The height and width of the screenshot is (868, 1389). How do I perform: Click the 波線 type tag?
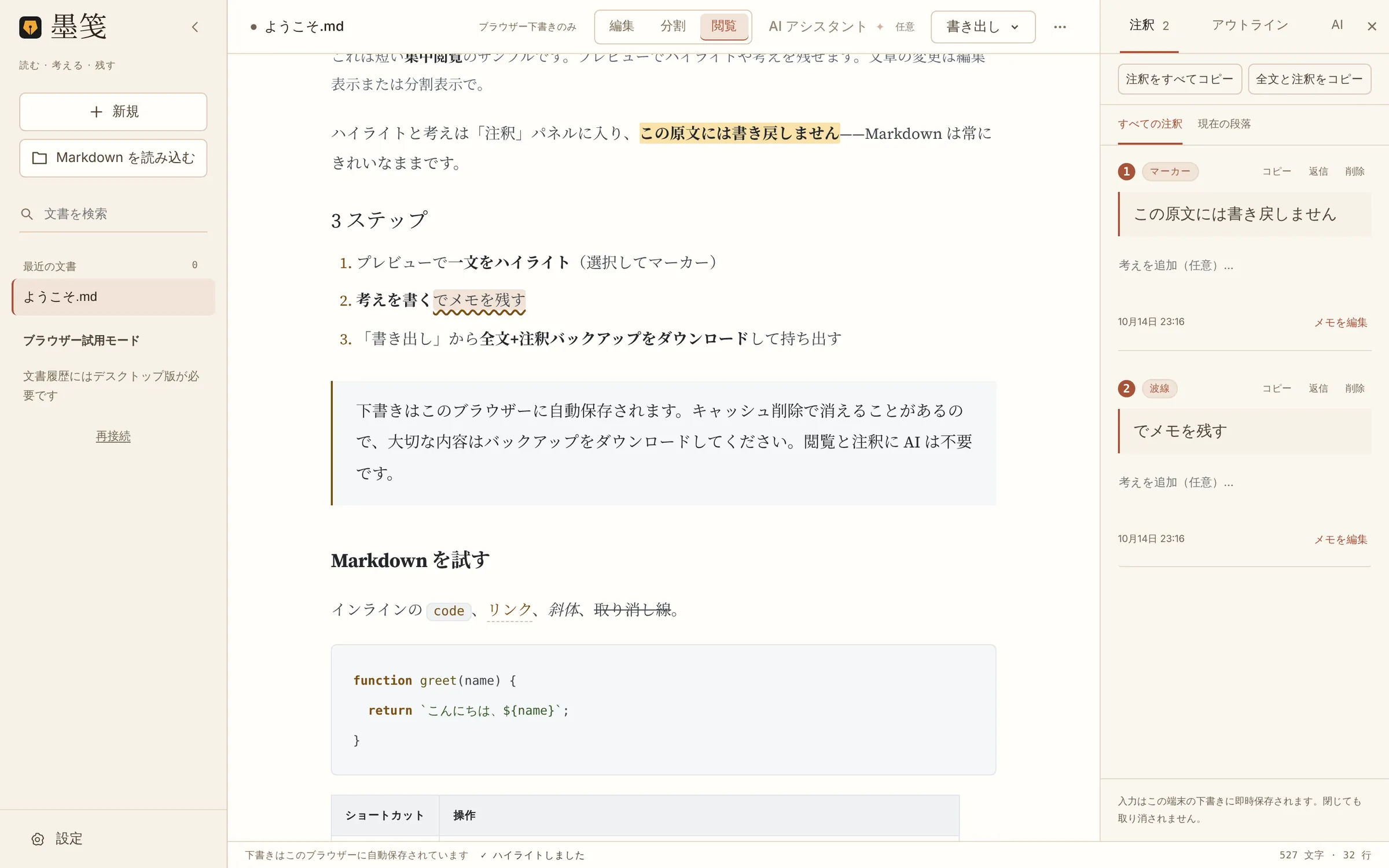coord(1159,388)
